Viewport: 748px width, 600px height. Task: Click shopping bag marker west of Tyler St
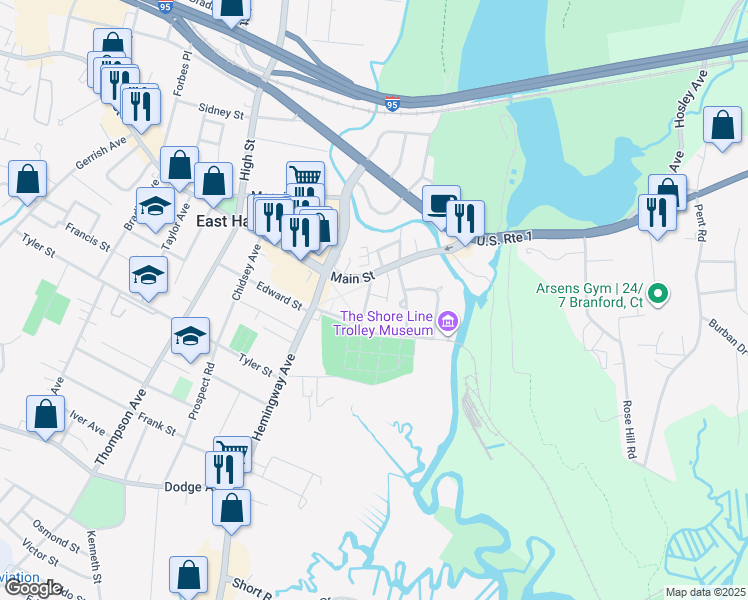point(27,180)
